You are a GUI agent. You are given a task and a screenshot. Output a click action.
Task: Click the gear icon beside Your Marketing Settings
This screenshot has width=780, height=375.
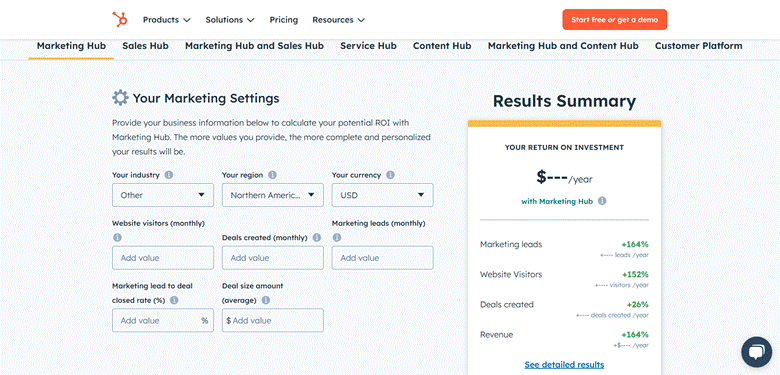point(120,98)
